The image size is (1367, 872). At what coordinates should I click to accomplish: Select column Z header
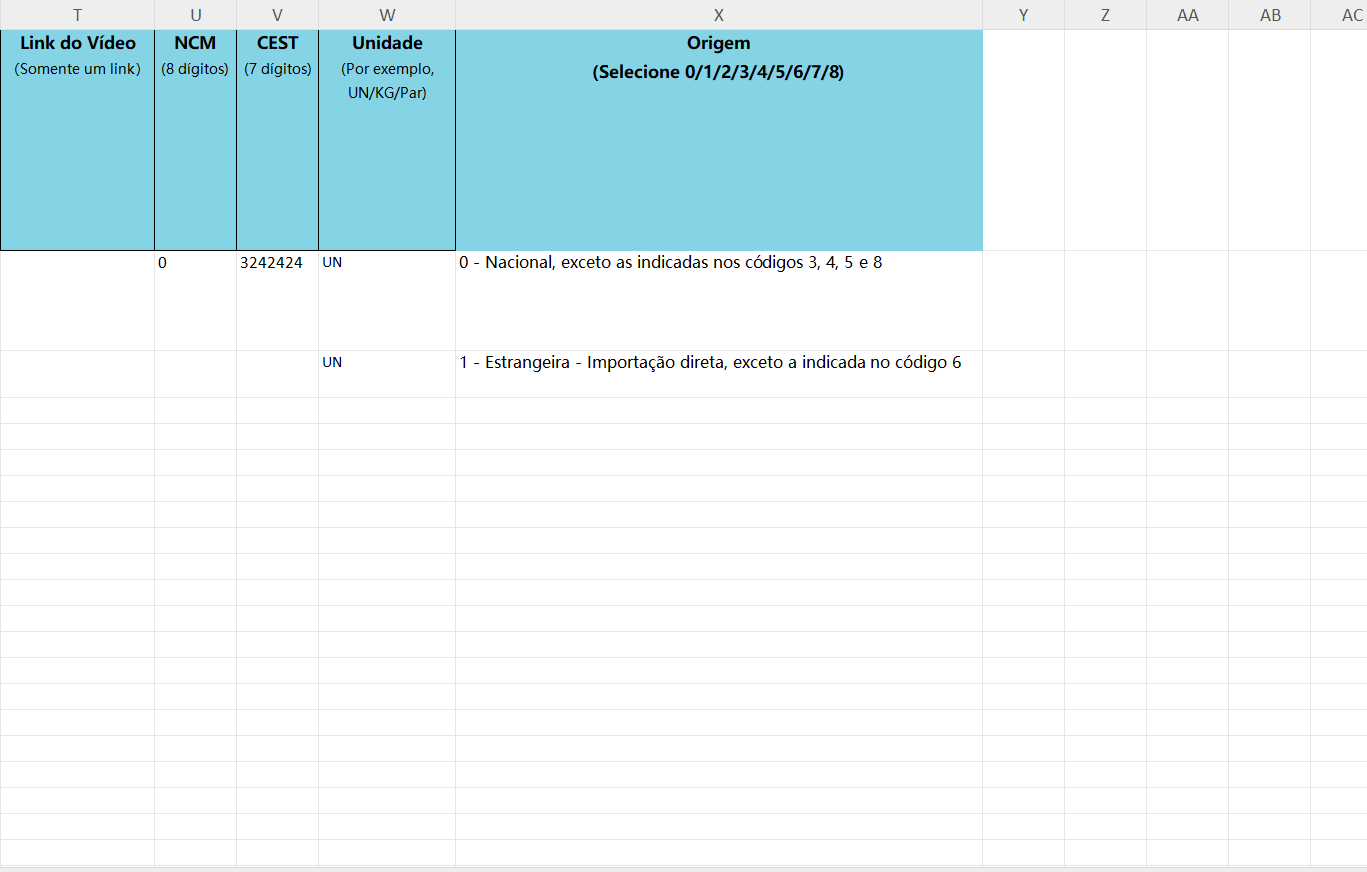1105,15
